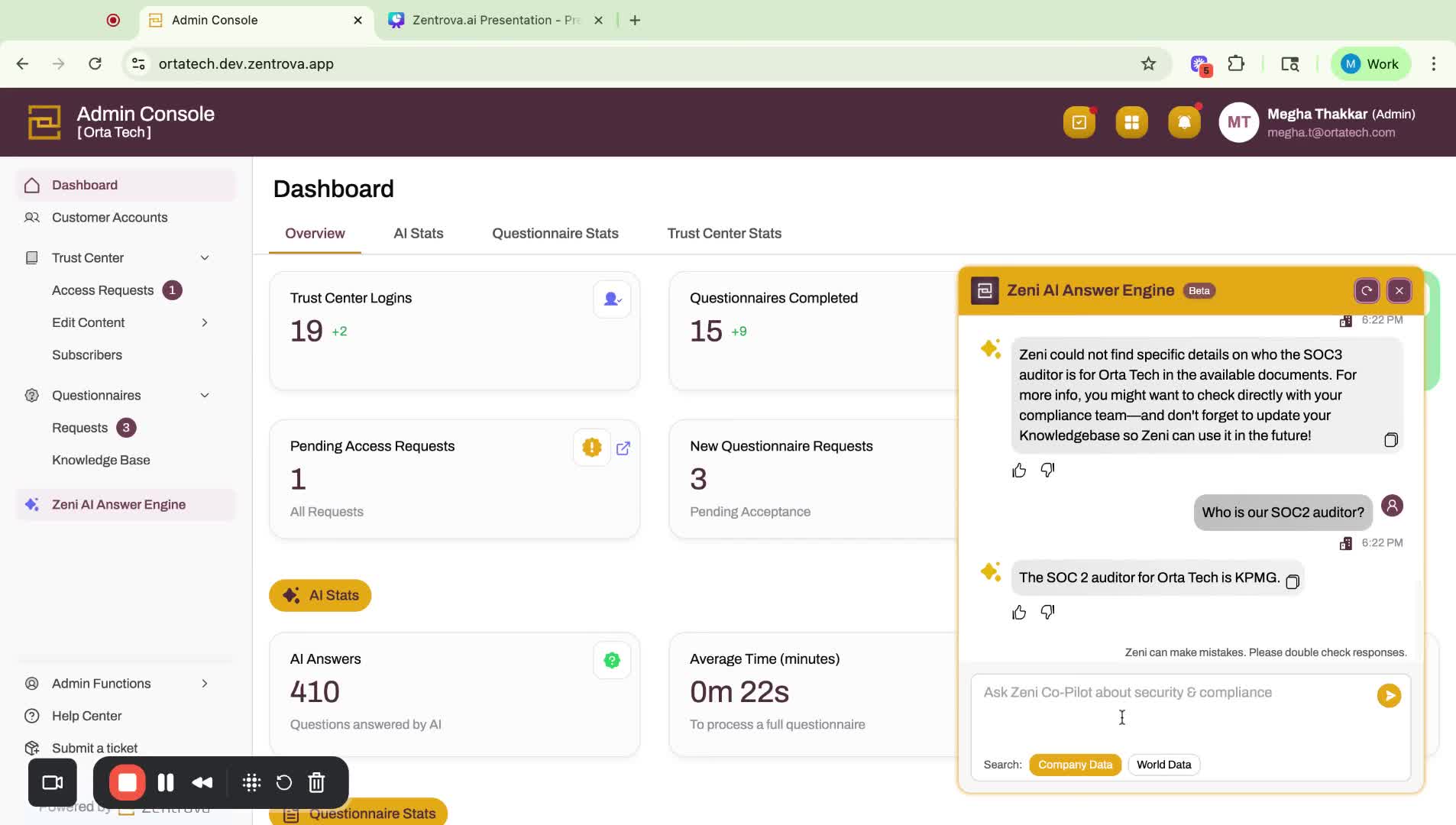Viewport: 1456px width, 825px height.
Task: Open the Chrome three-dot menu
Action: coord(1434,64)
